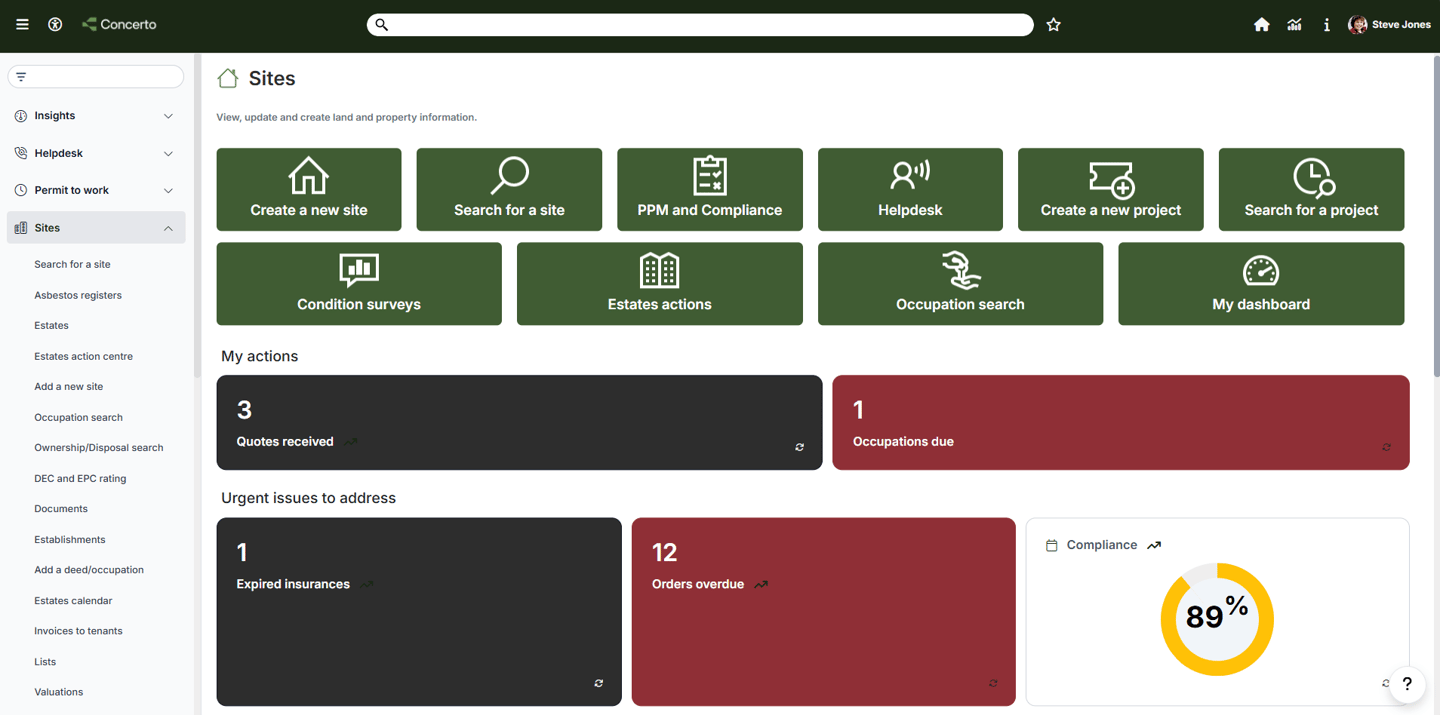Click the Create a new site tile

pos(309,189)
